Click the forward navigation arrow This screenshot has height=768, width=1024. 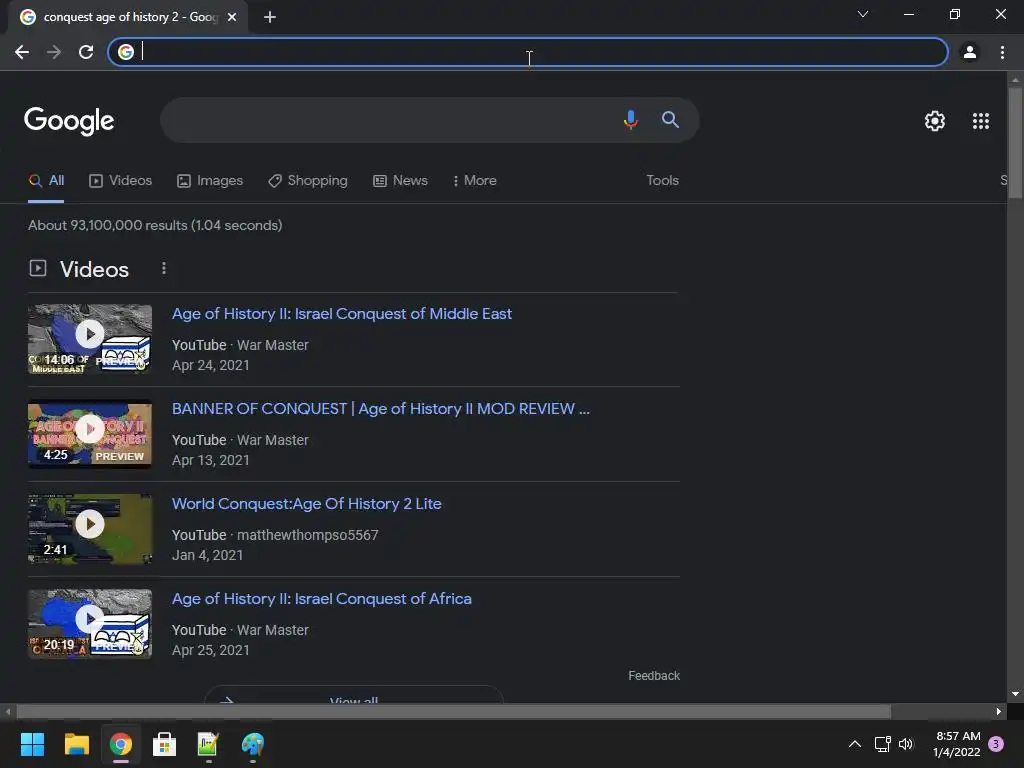coord(54,52)
